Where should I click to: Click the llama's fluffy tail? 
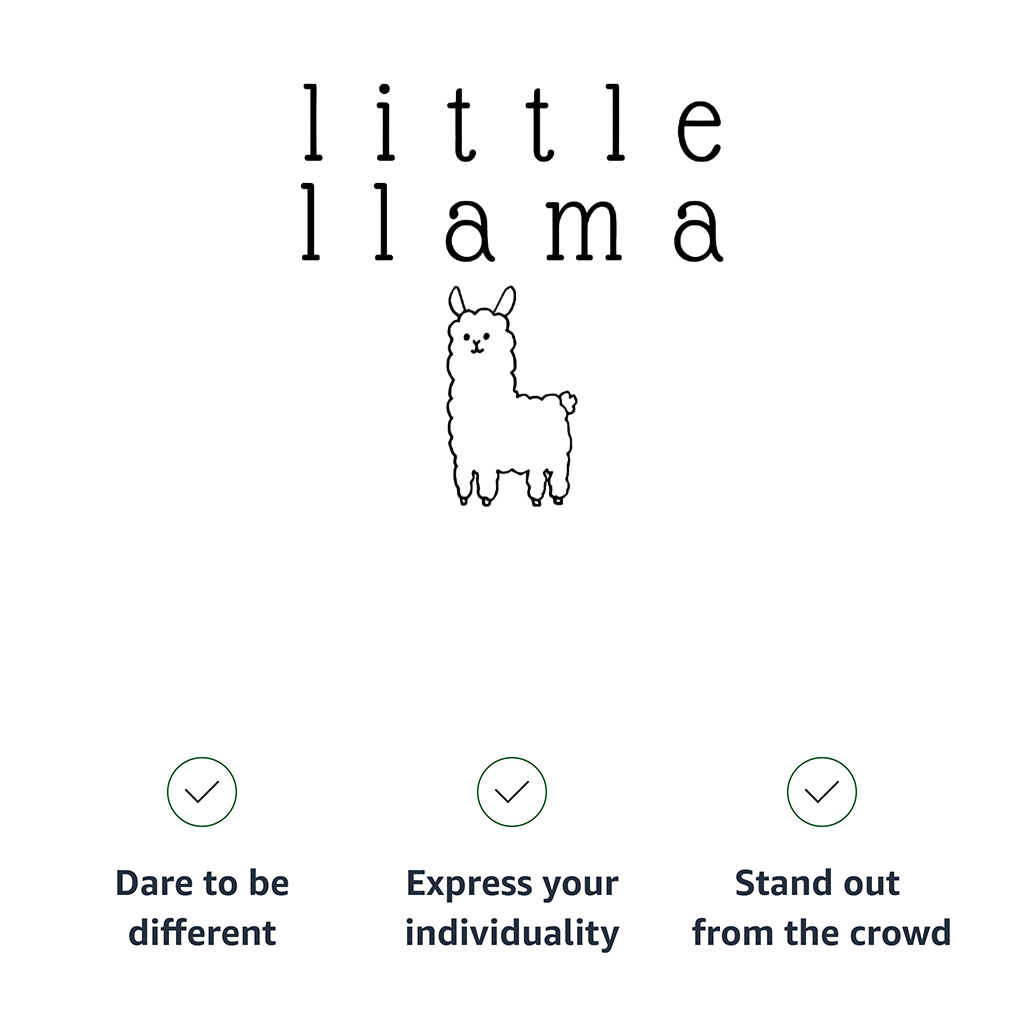click(x=567, y=403)
